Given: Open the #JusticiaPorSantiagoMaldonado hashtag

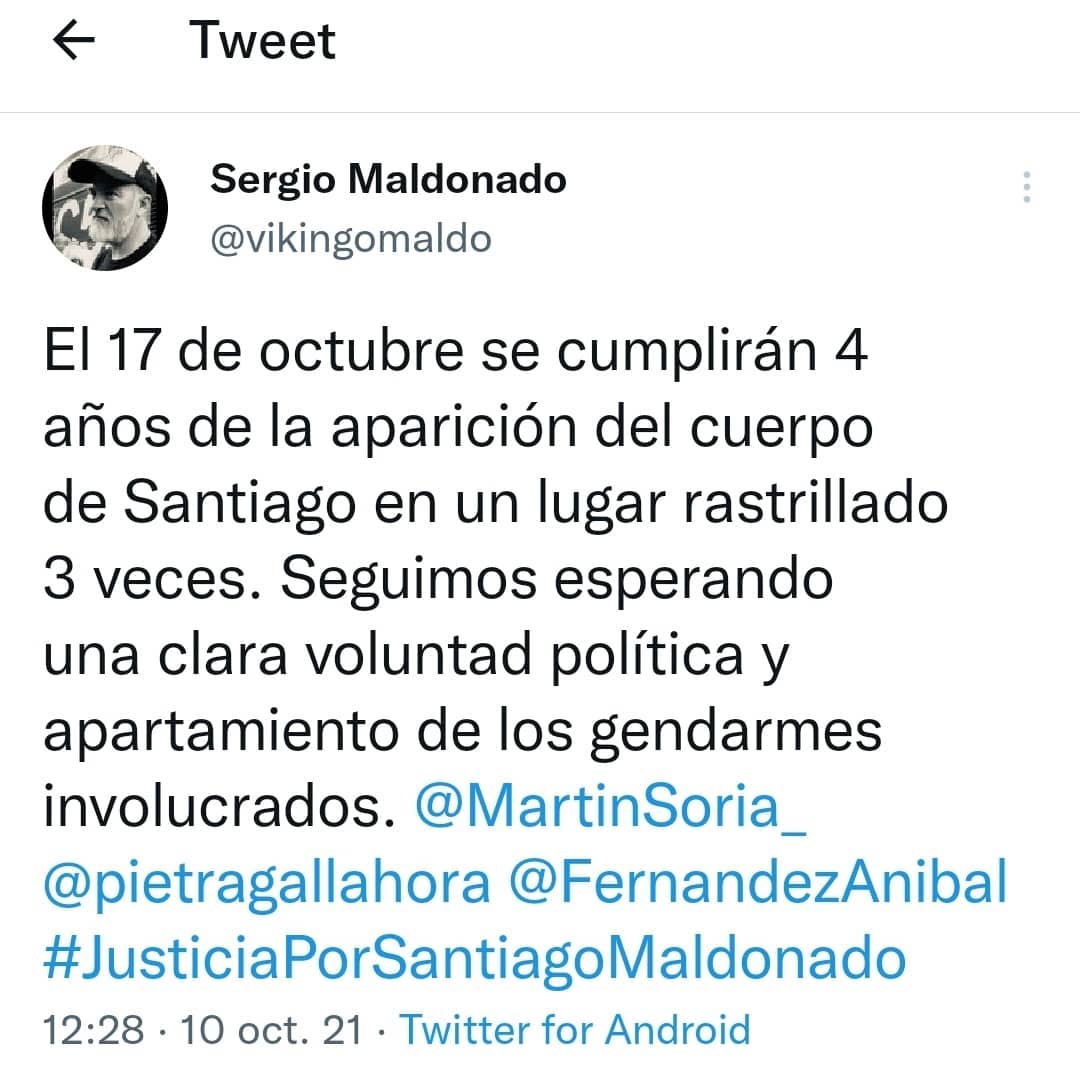Looking at the screenshot, I should point(475,957).
